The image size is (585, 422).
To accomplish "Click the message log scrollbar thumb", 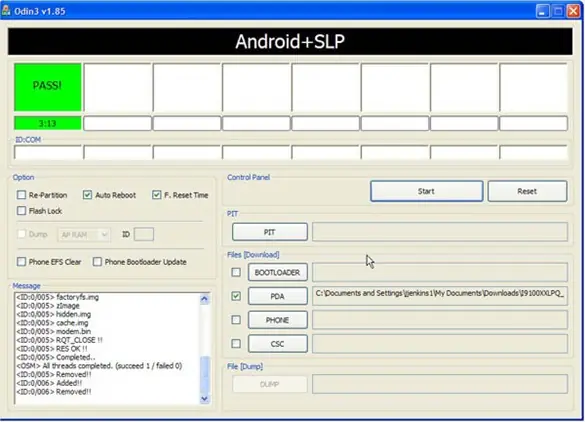I will 204,373.
